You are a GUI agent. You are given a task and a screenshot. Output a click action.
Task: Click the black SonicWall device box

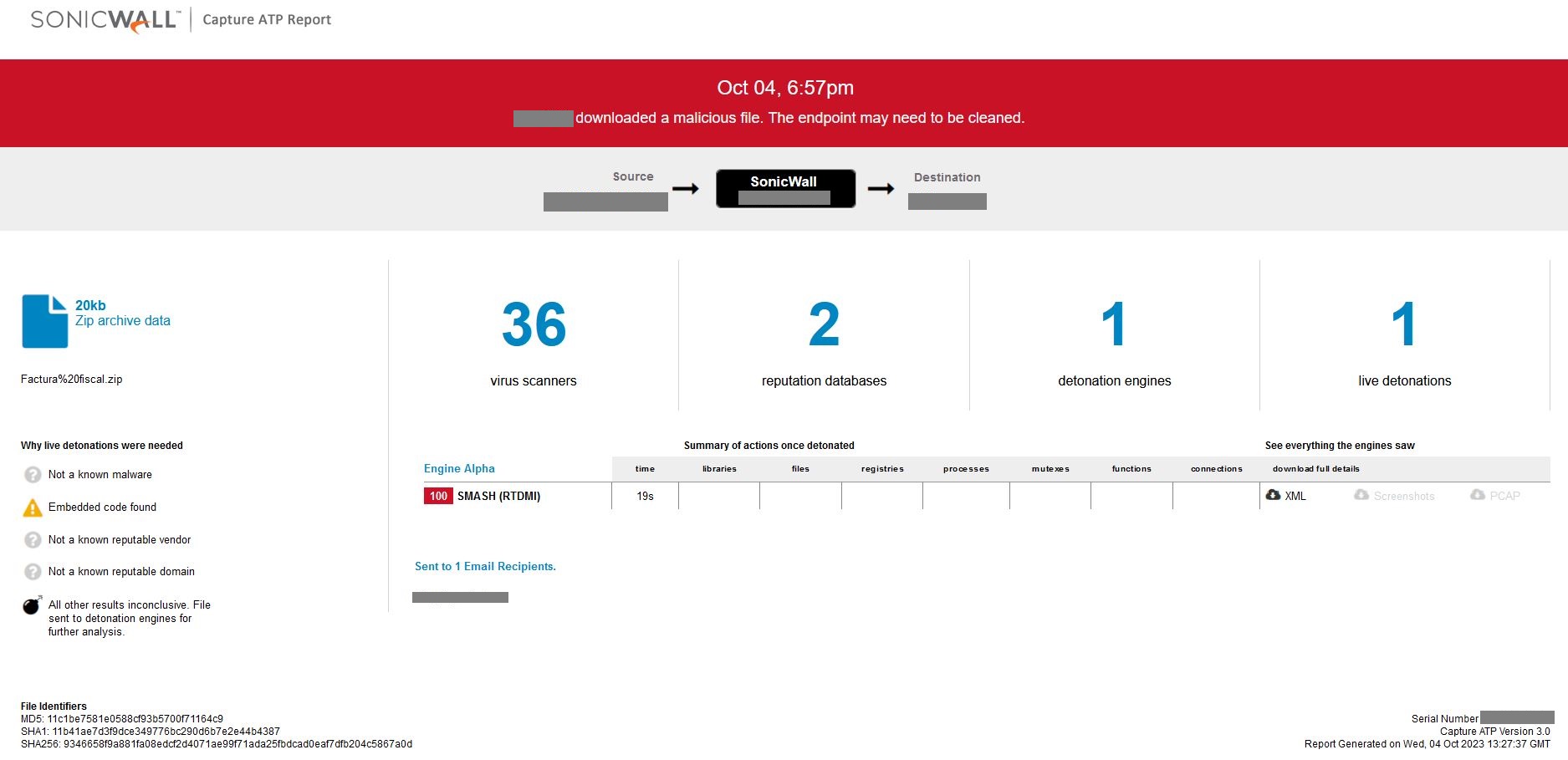[785, 189]
